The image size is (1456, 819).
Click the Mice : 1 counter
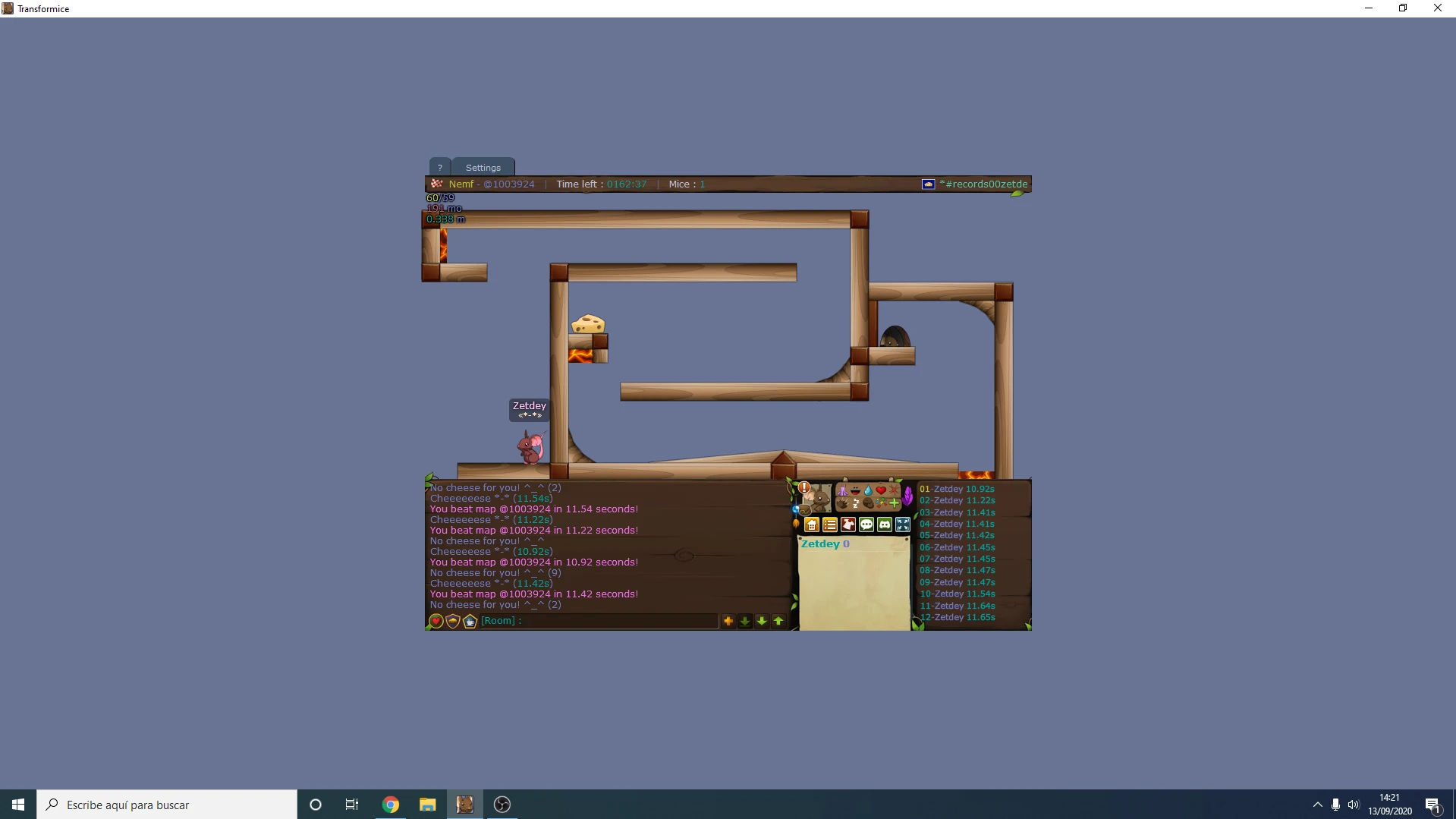coord(687,184)
